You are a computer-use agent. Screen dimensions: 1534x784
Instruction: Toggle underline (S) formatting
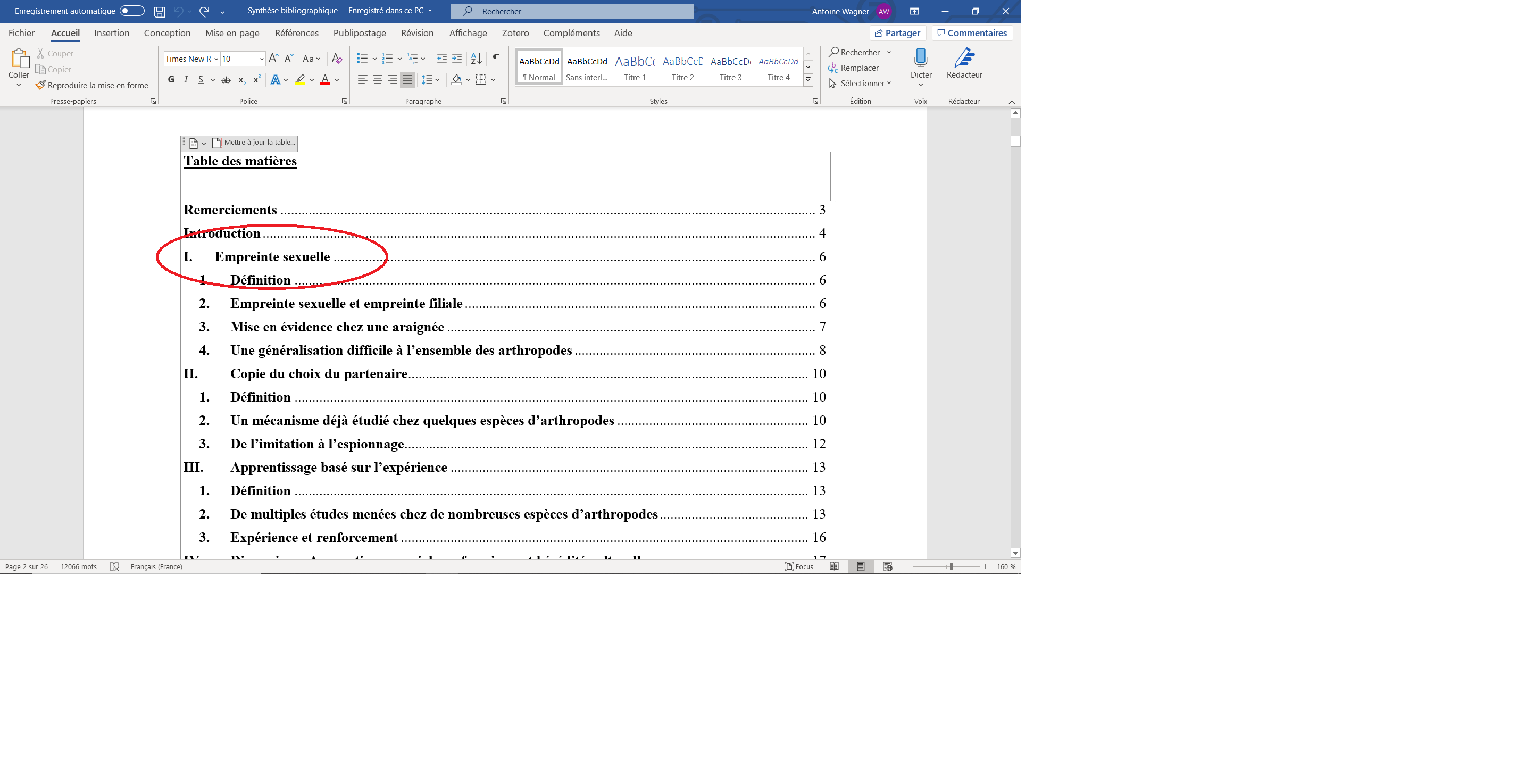point(201,80)
